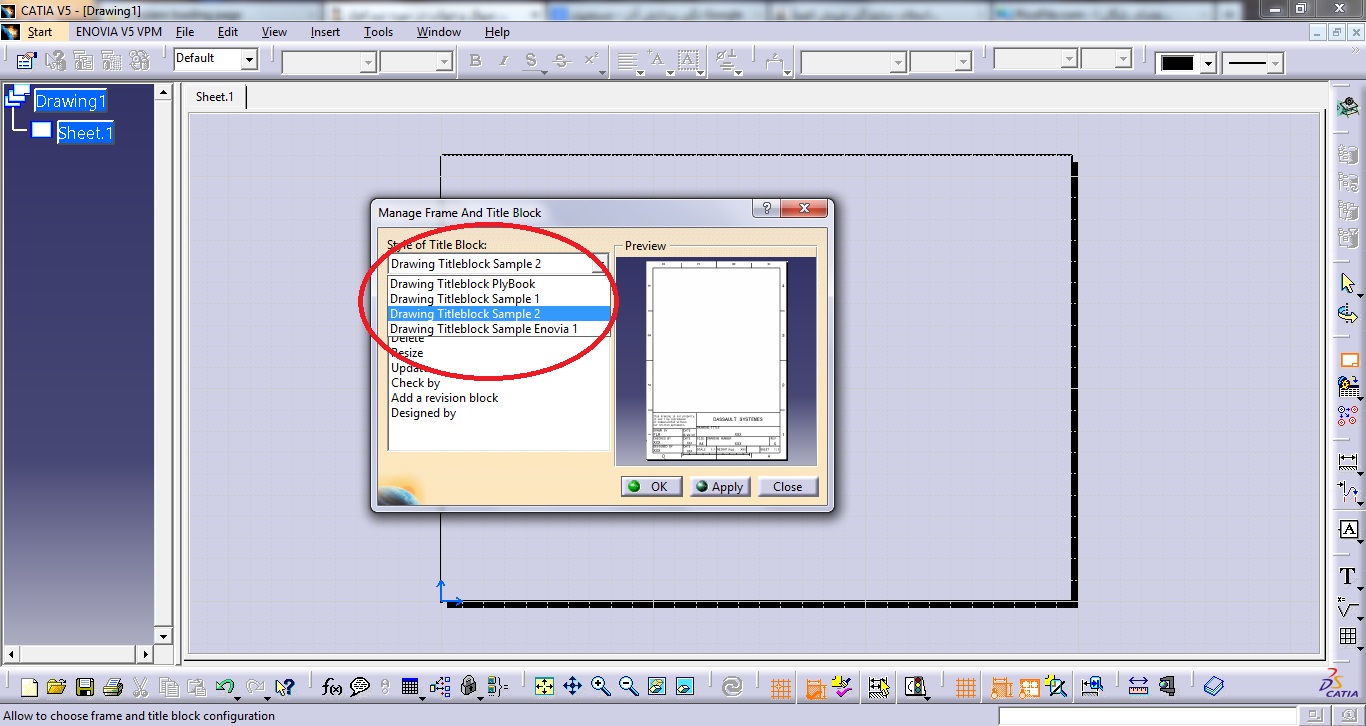
Task: Open a file with the Open folder icon
Action: (56, 686)
